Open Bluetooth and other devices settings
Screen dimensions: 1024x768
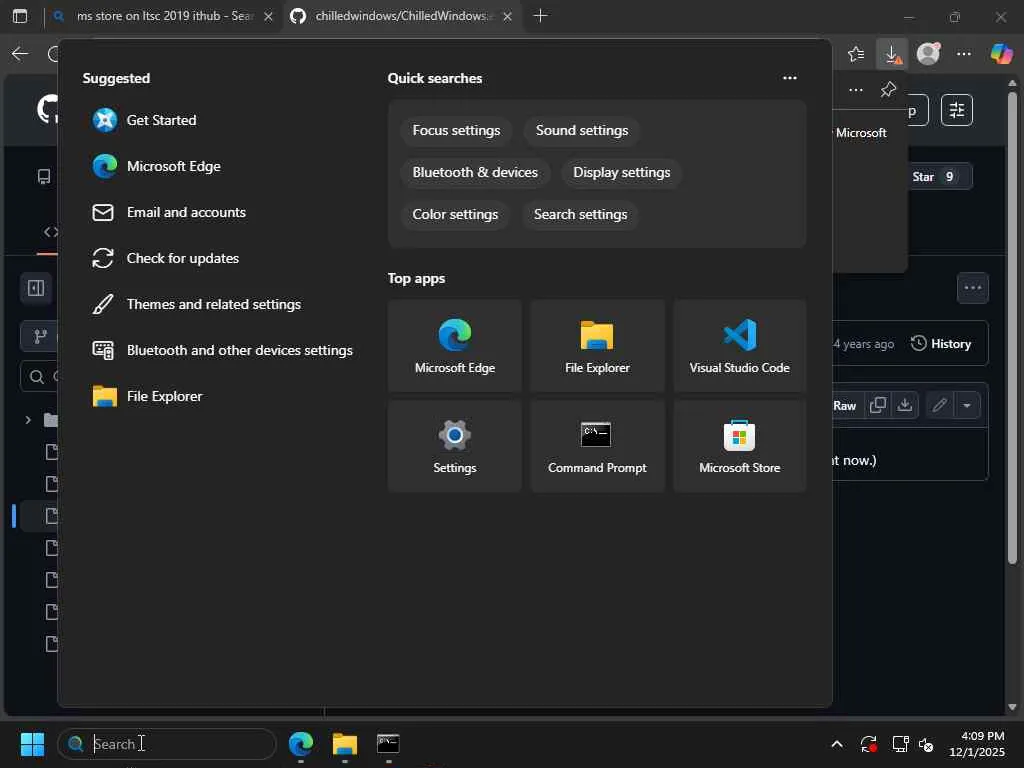coord(223,351)
